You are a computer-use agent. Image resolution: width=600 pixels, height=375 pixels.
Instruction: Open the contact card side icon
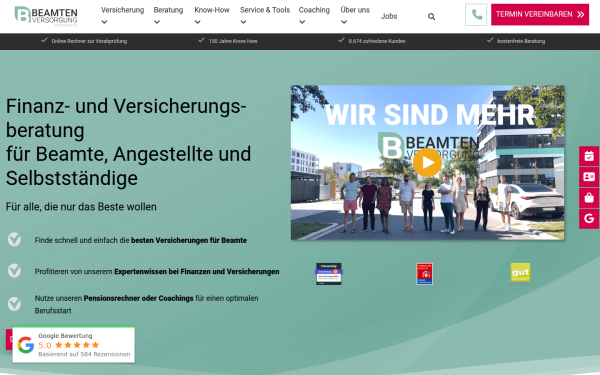coord(589,177)
